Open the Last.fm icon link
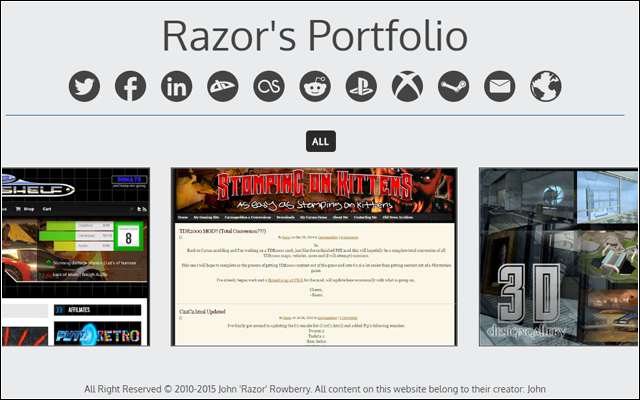Viewport: 640px width, 400px height. tap(269, 86)
